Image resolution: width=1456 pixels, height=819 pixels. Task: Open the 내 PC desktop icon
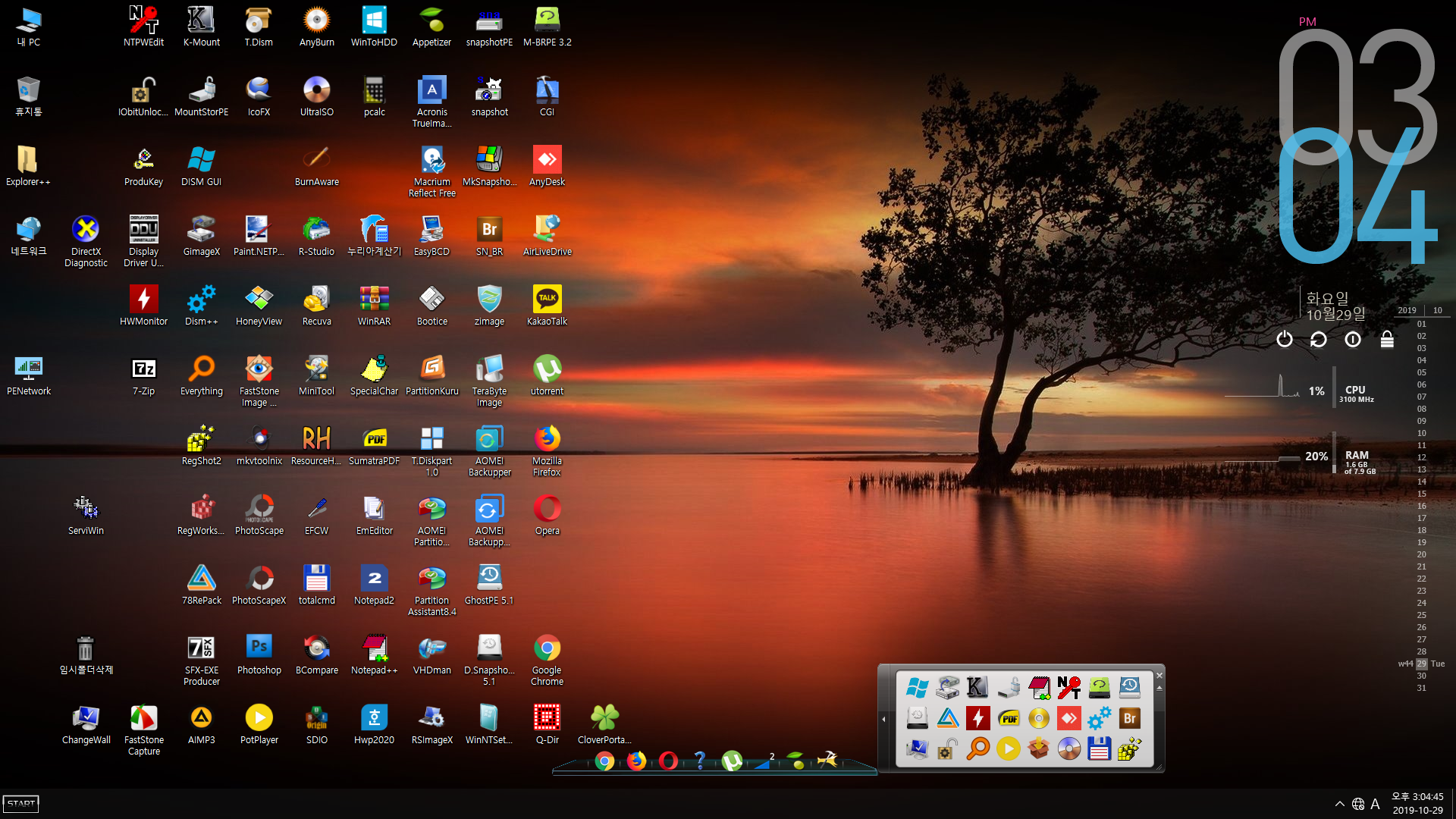coord(28,27)
